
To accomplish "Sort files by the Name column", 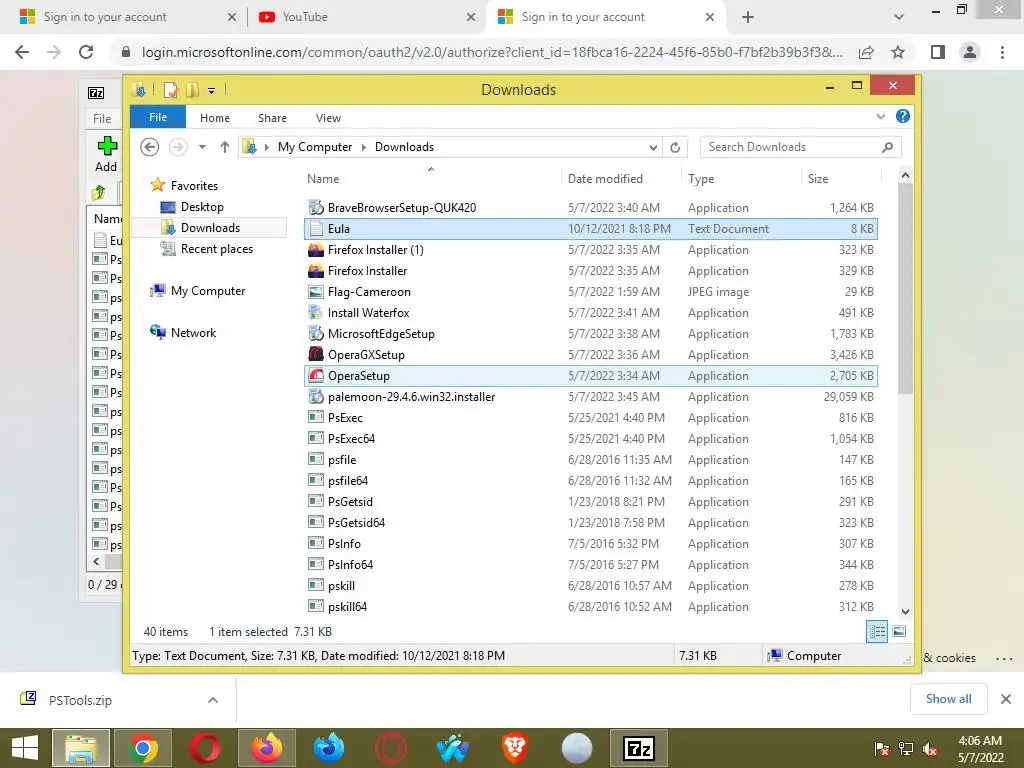I will click(431, 178).
